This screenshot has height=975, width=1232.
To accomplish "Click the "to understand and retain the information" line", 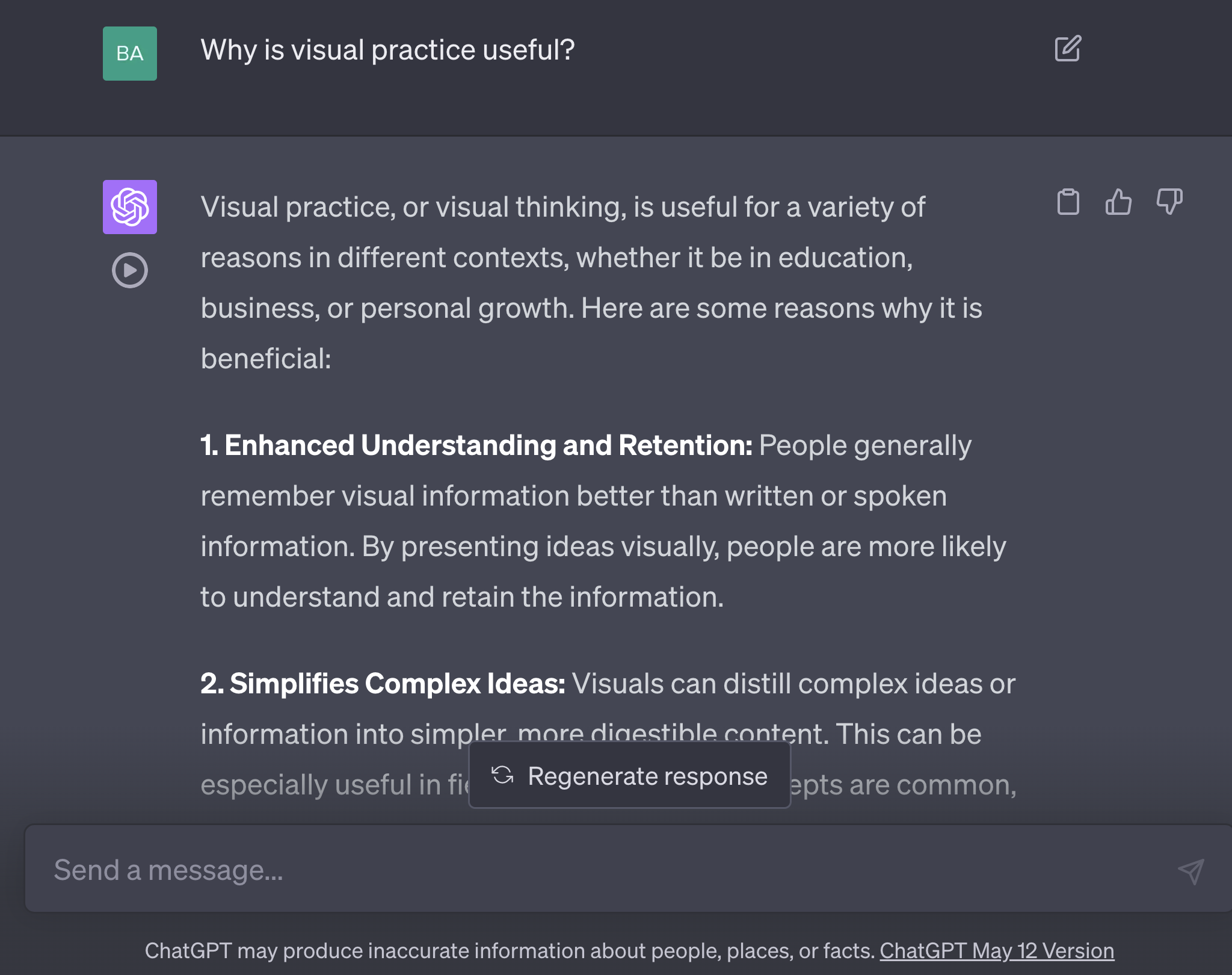I will (462, 598).
